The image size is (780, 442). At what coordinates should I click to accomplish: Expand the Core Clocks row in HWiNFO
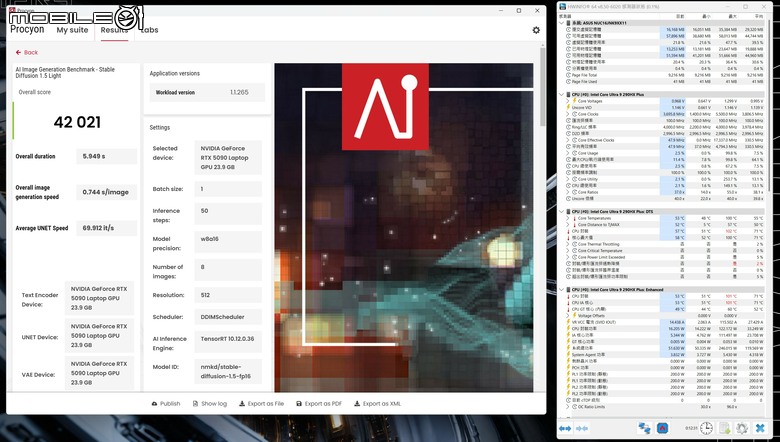click(568, 114)
